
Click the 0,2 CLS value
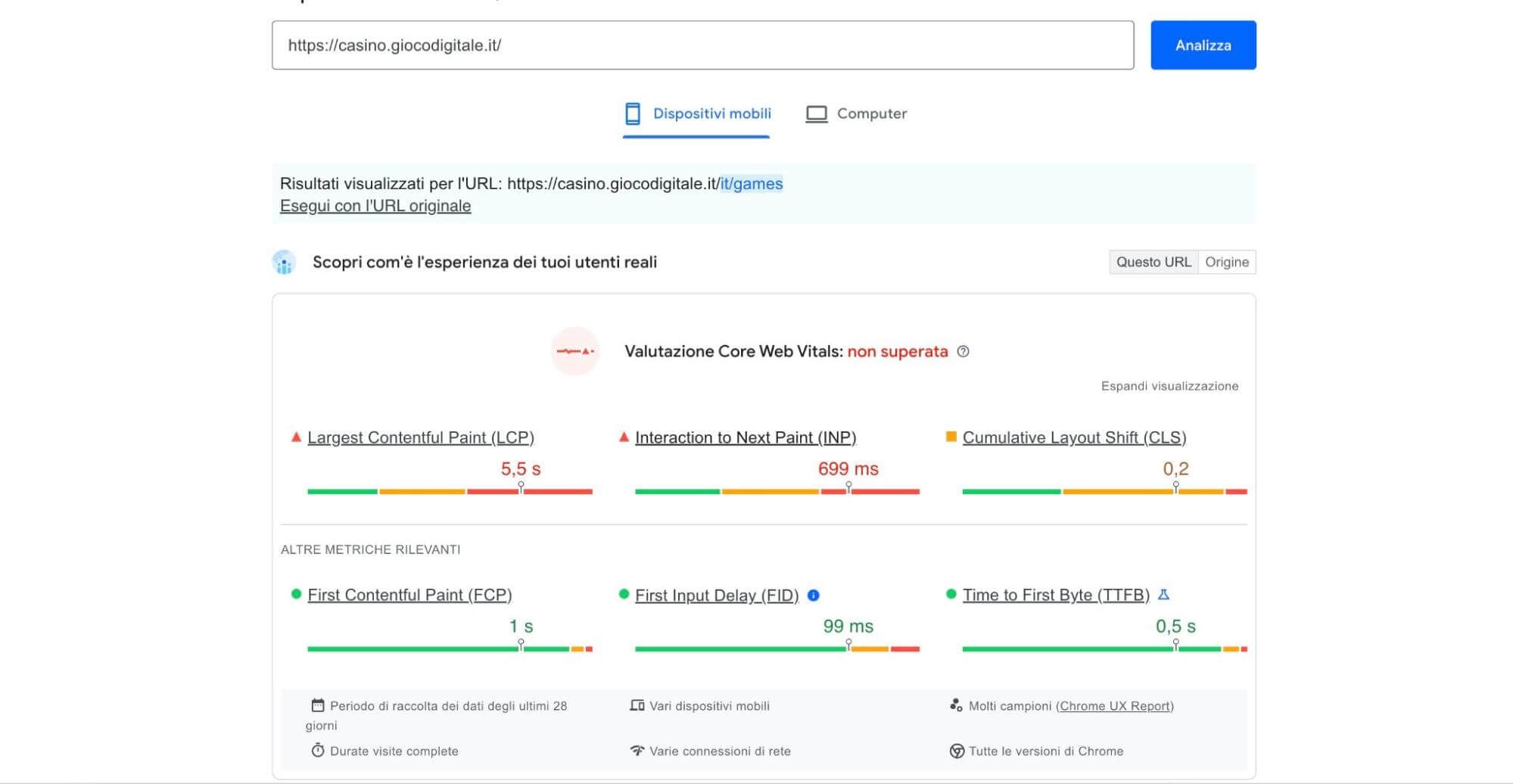click(1175, 469)
